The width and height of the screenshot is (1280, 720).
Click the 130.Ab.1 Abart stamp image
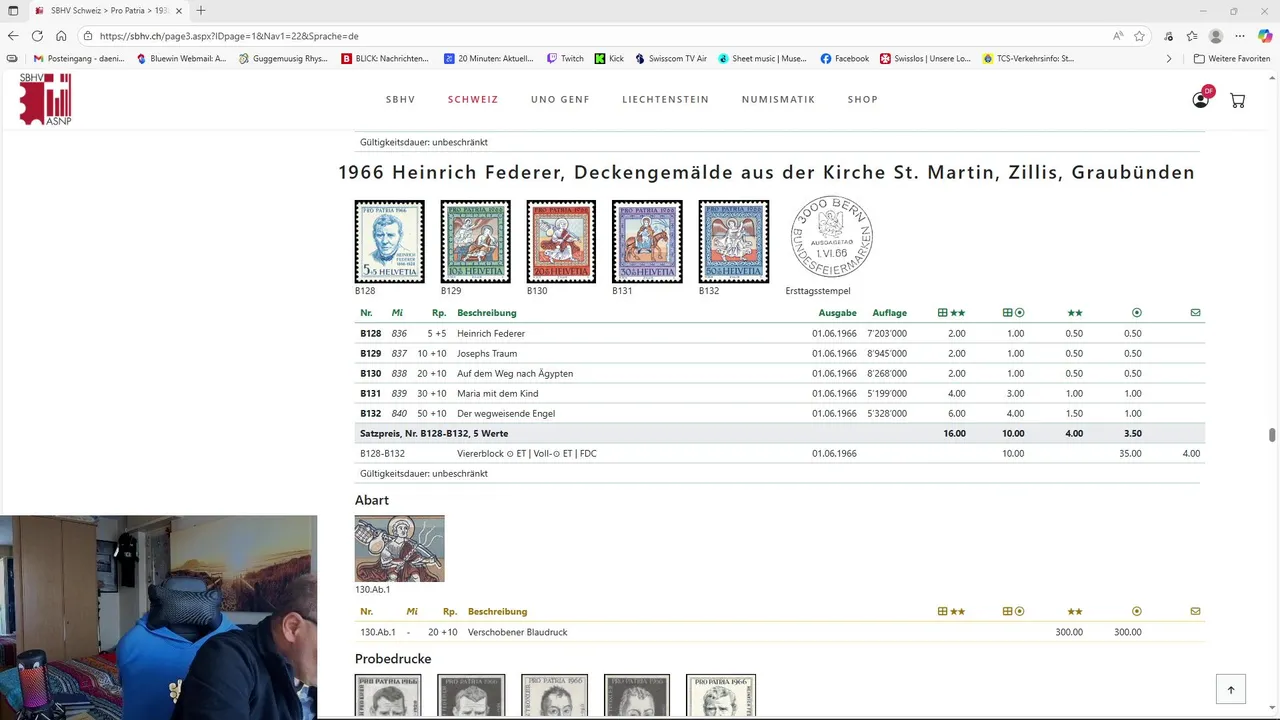399,548
